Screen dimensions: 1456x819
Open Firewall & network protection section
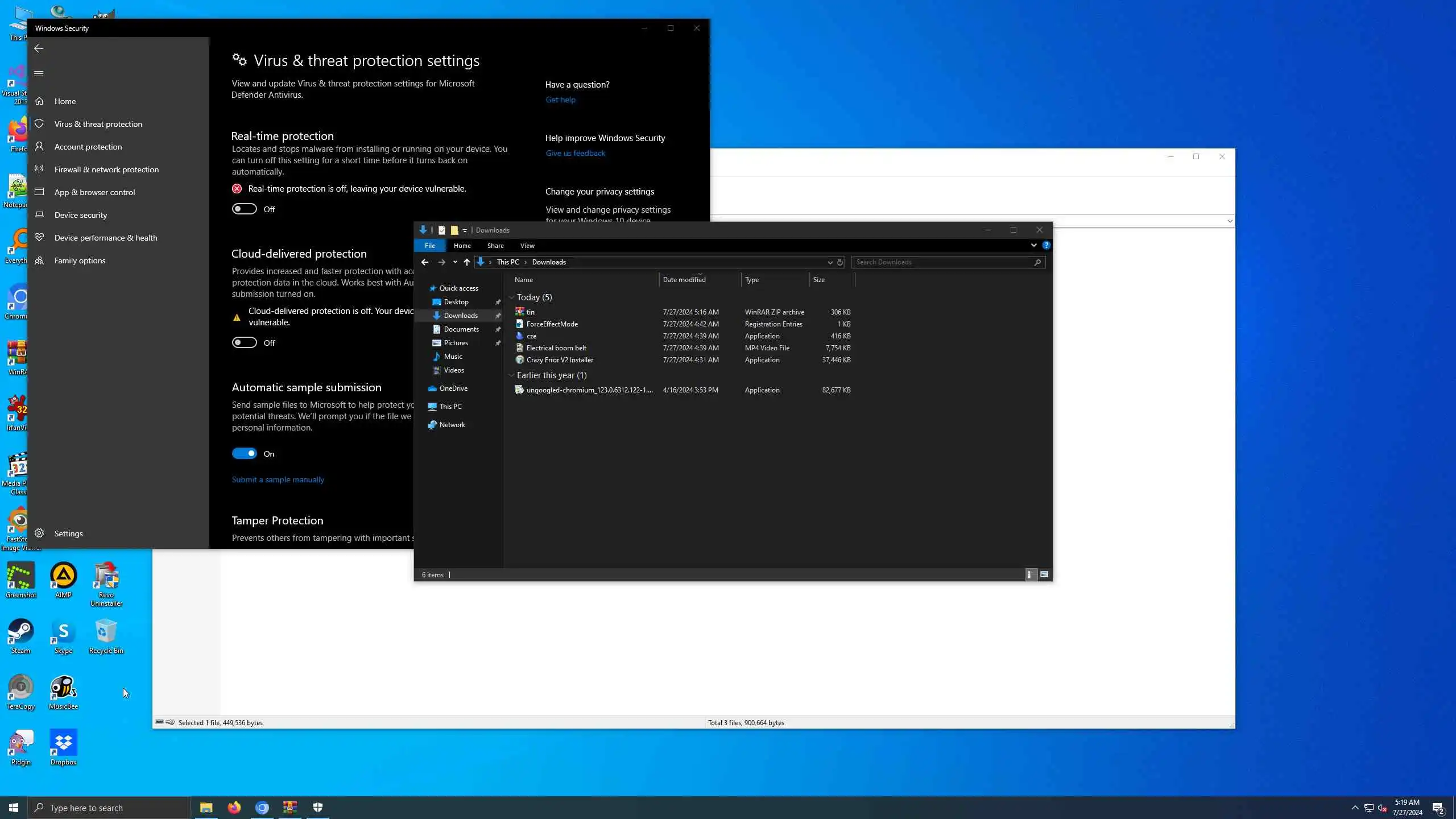point(106,169)
